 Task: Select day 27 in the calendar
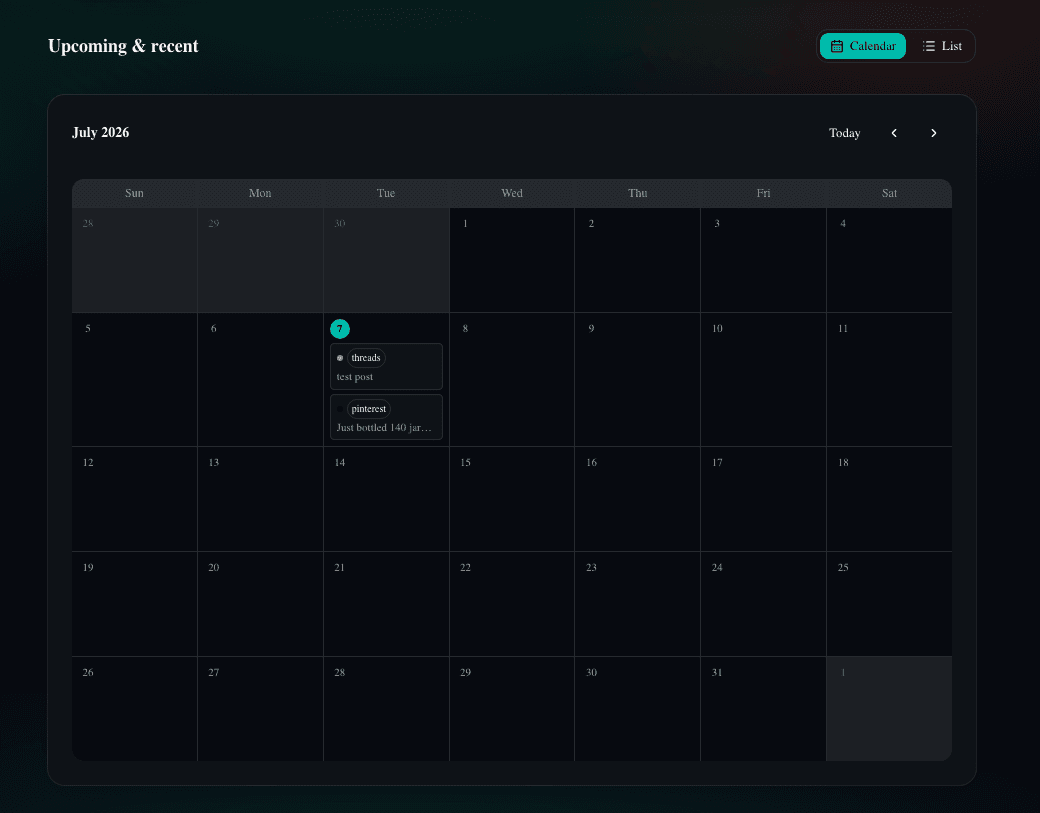260,709
